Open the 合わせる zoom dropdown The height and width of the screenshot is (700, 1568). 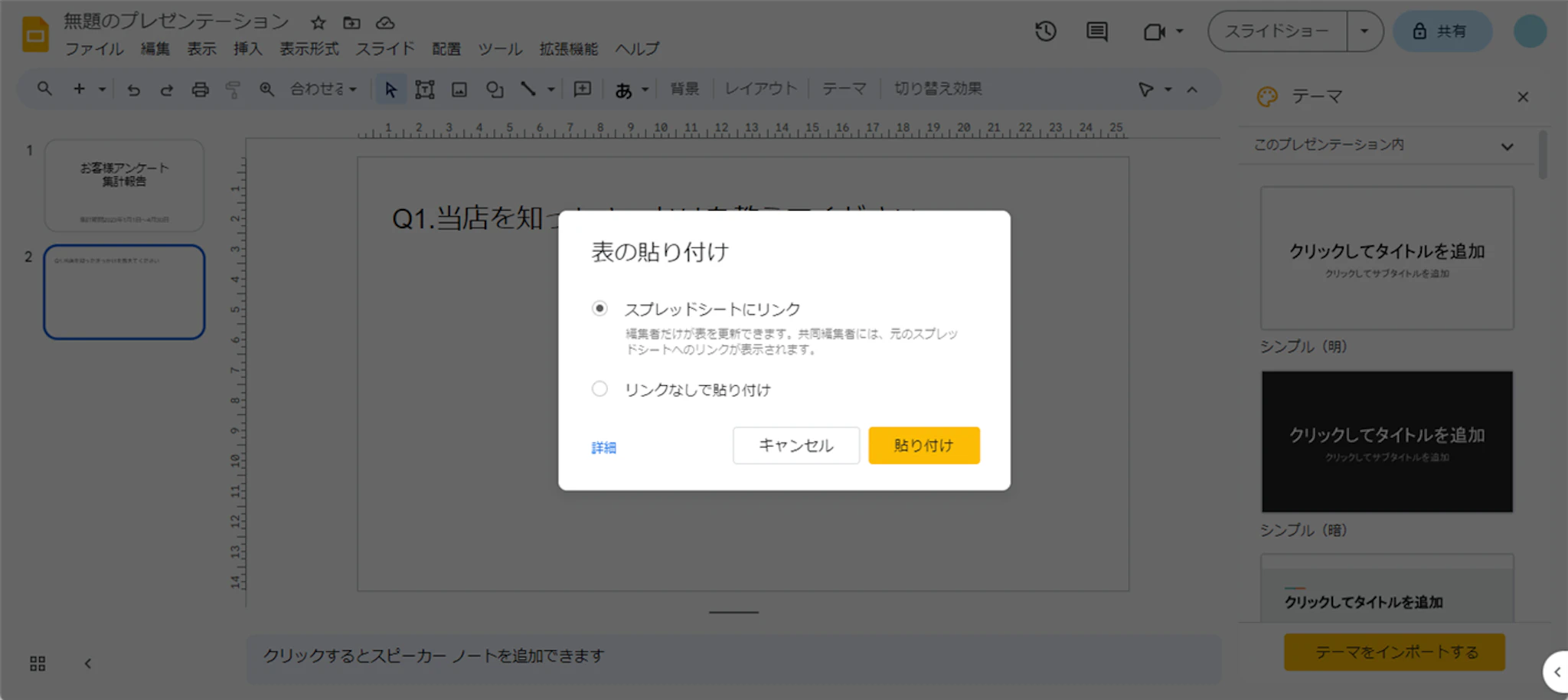[324, 90]
